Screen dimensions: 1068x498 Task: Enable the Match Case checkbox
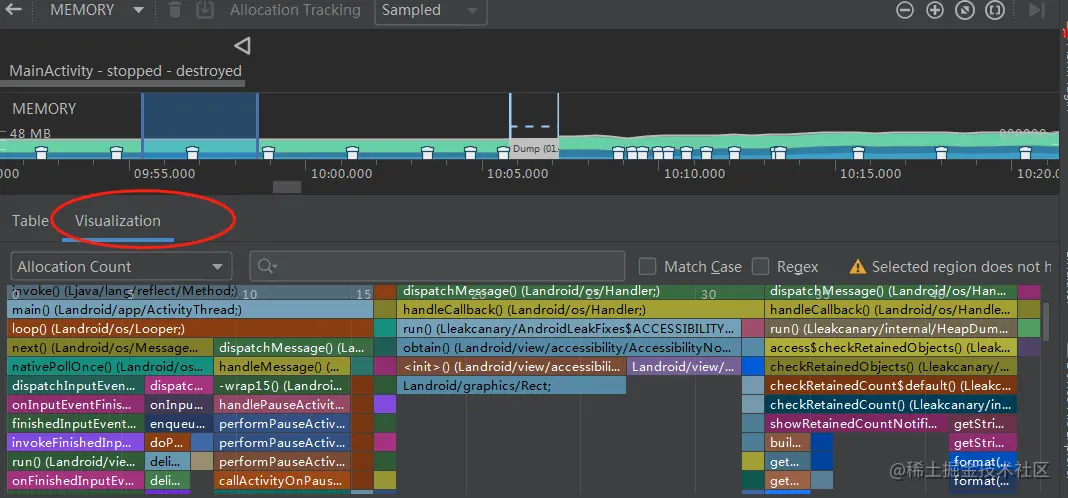click(647, 266)
